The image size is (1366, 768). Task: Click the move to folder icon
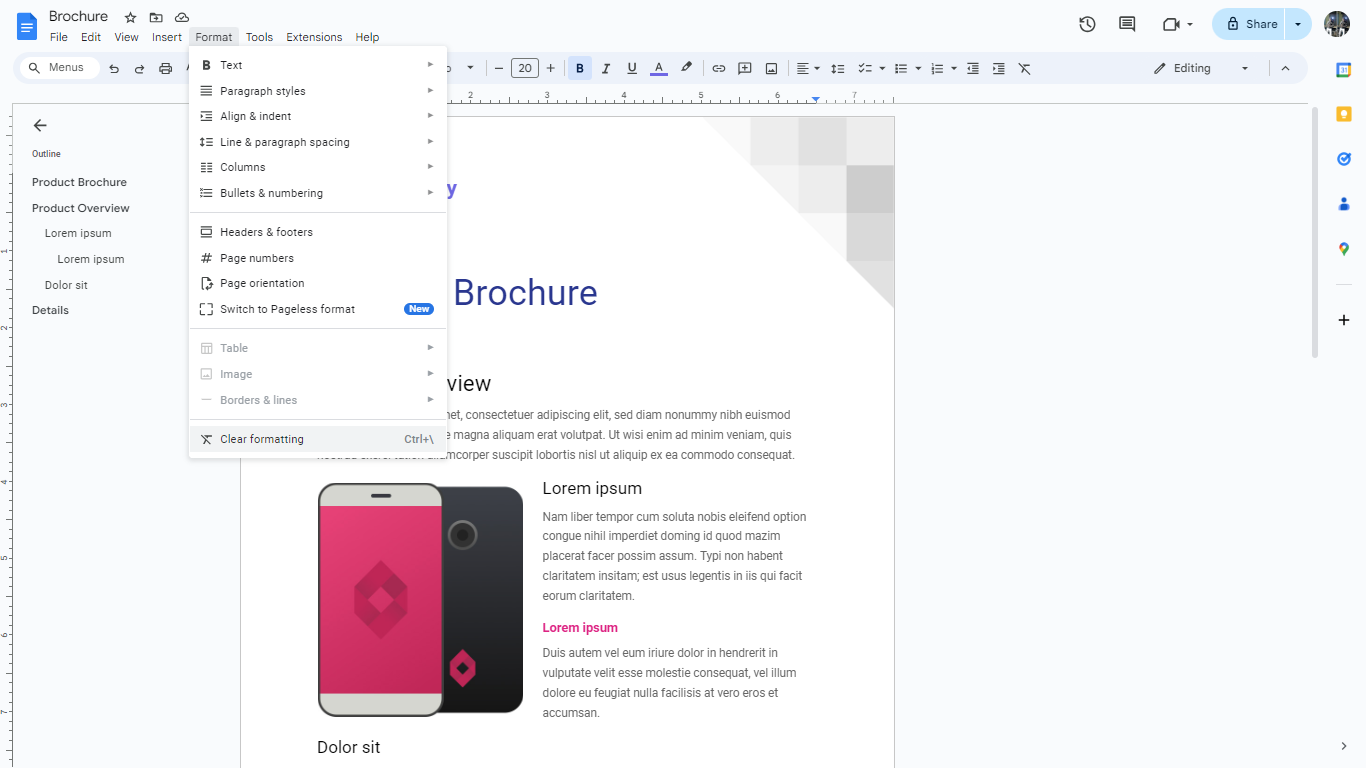[x=156, y=17]
